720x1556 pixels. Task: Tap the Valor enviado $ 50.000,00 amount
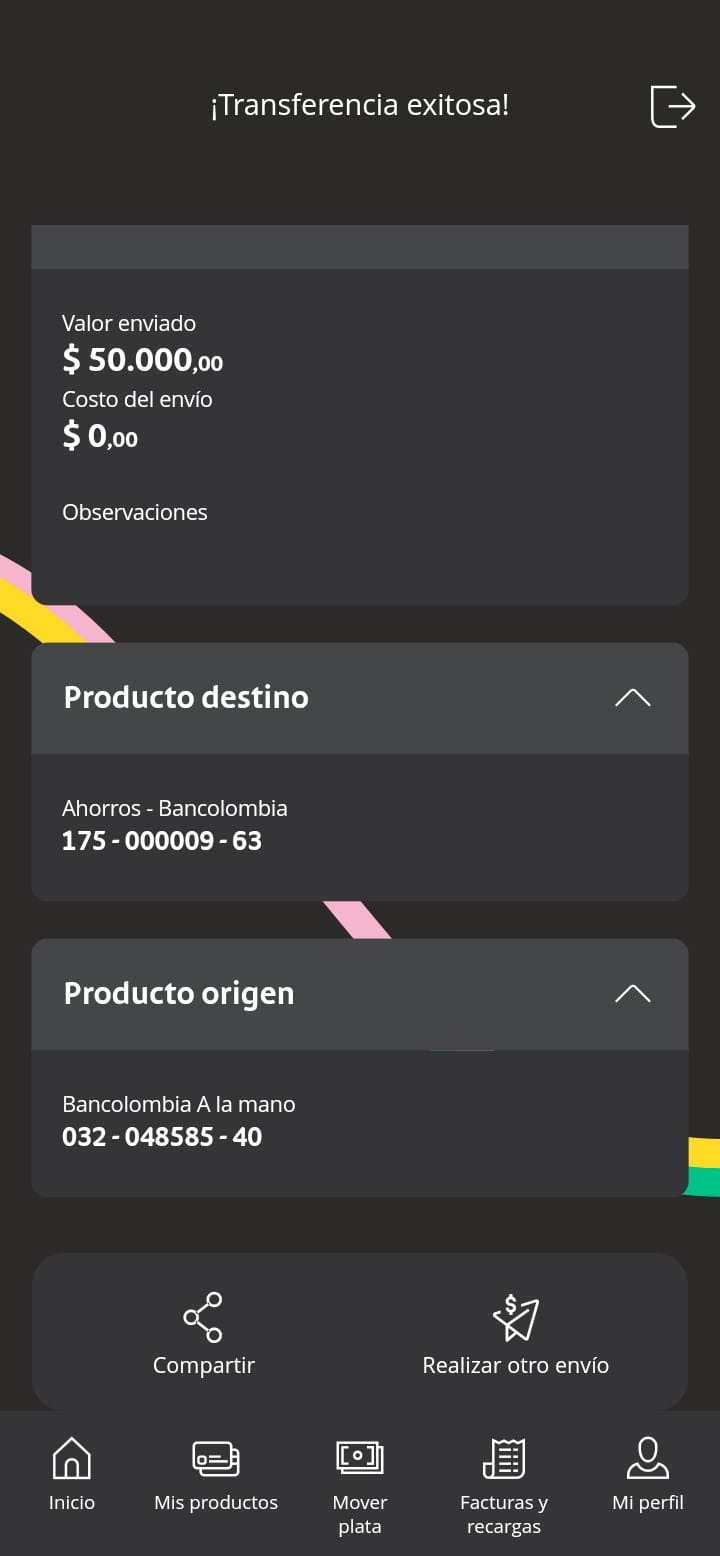coord(143,359)
